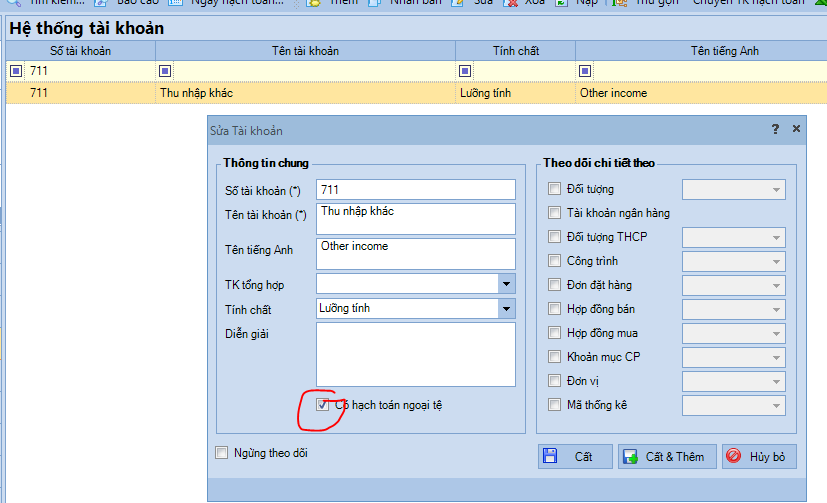Tick the Đối tượng checkbox

[x=554, y=189]
